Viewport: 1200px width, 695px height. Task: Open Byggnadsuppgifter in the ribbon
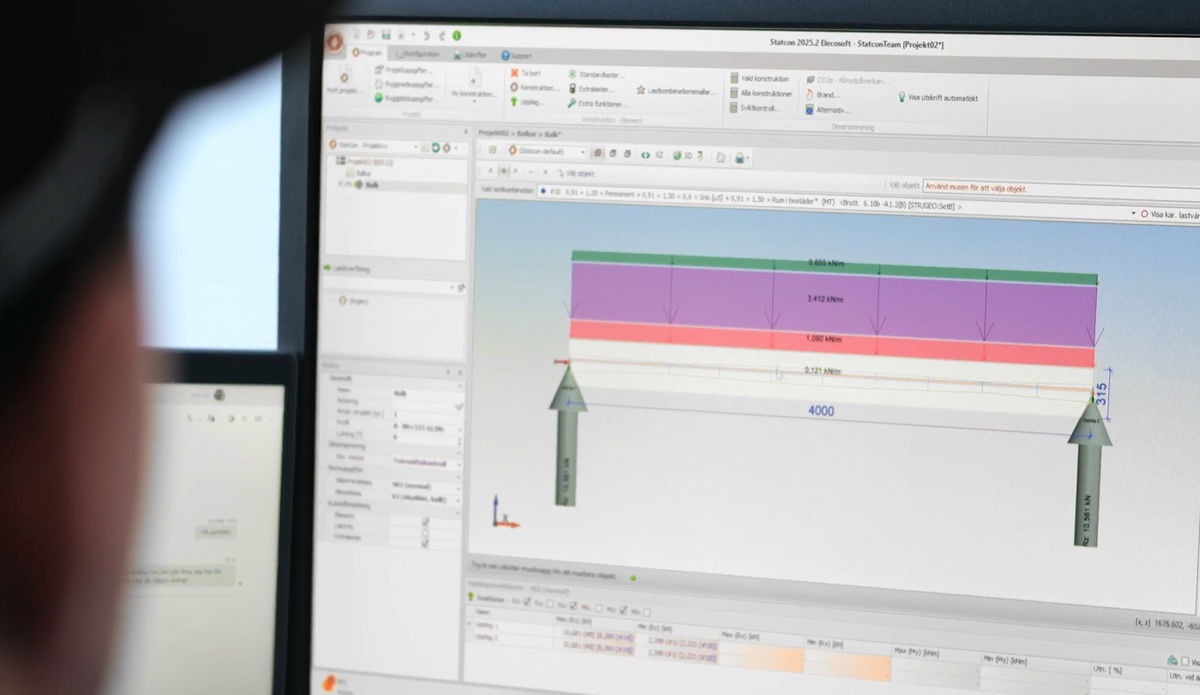coord(406,85)
